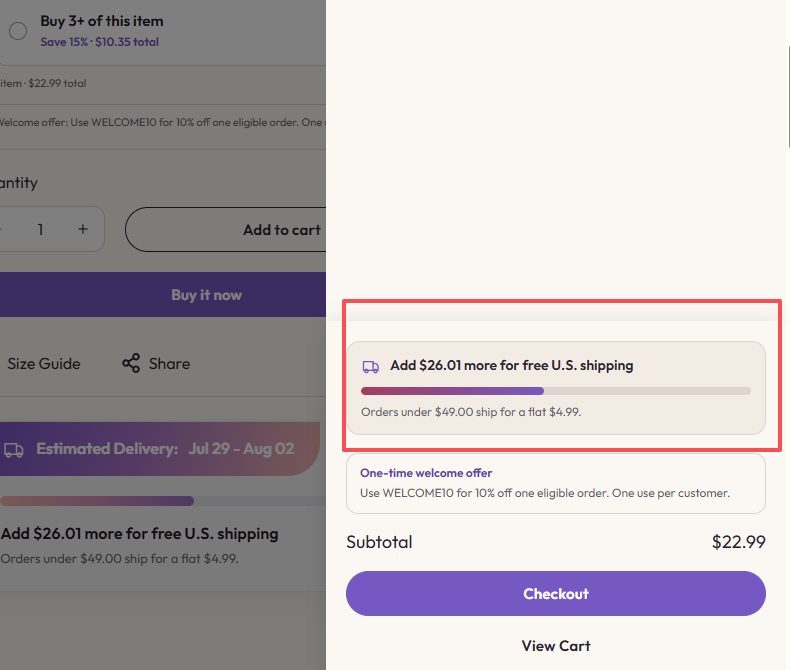Proceed to Checkout
The image size is (790, 670).
[556, 593]
